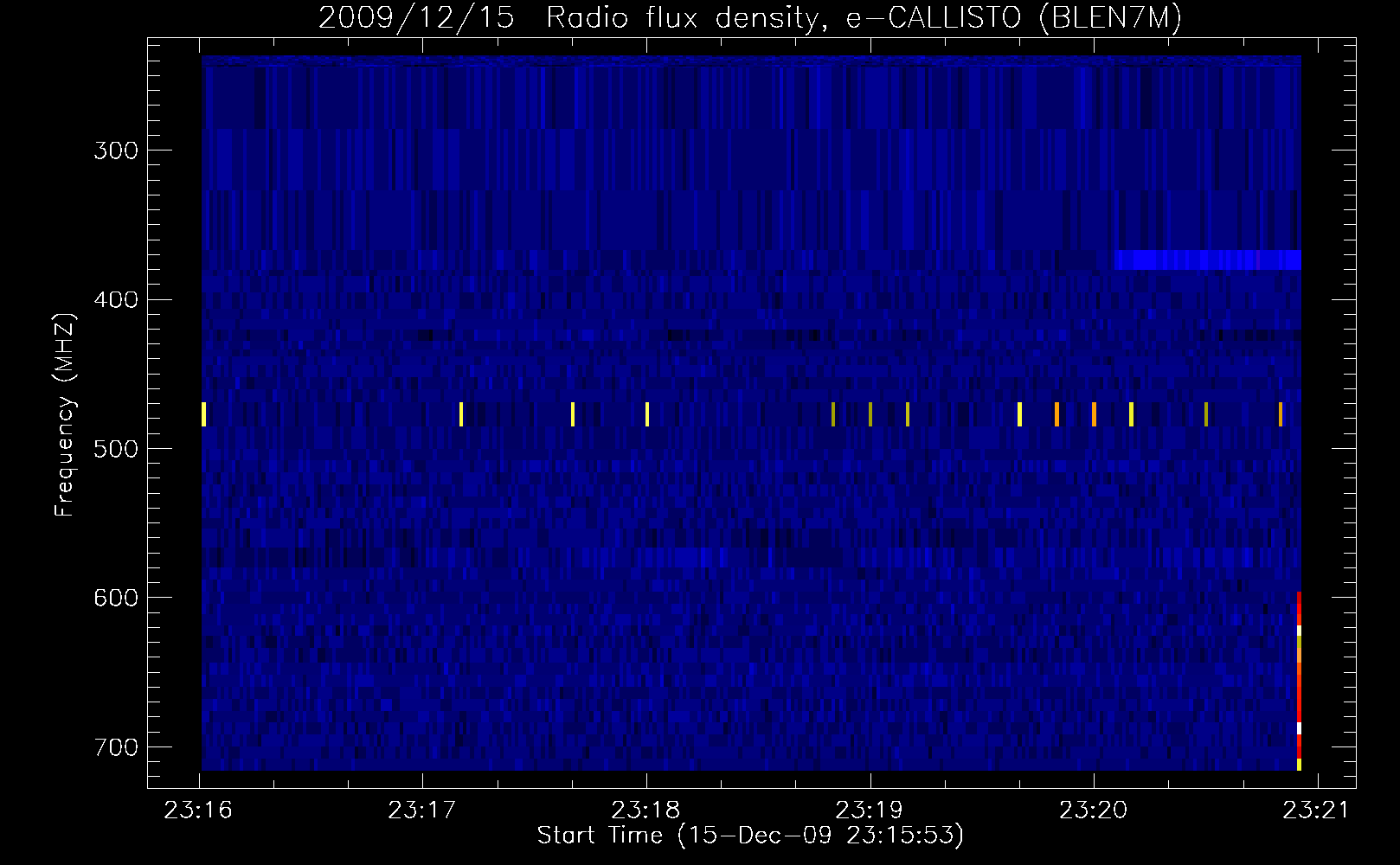Click the red vertical burst at the spectrogram's right edge
This screenshot has height=865, width=1400.
coord(1299,681)
